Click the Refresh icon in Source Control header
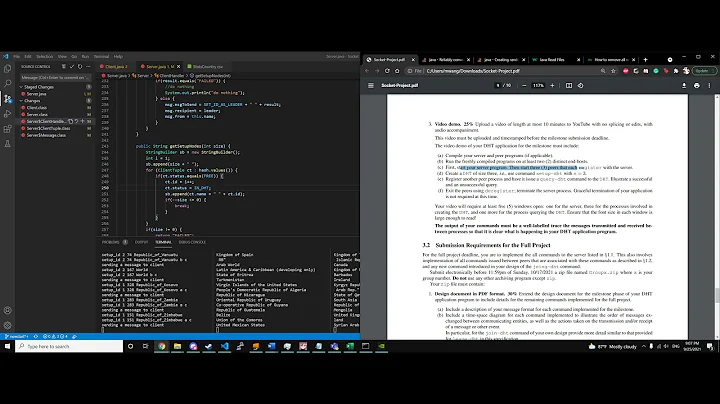 [x=80, y=67]
